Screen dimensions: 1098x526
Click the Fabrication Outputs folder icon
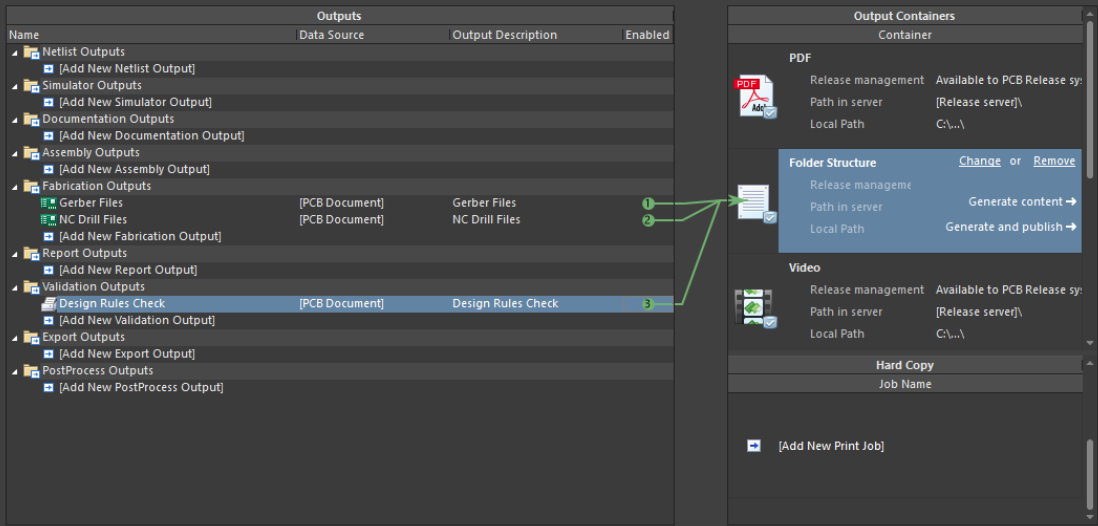[31, 186]
